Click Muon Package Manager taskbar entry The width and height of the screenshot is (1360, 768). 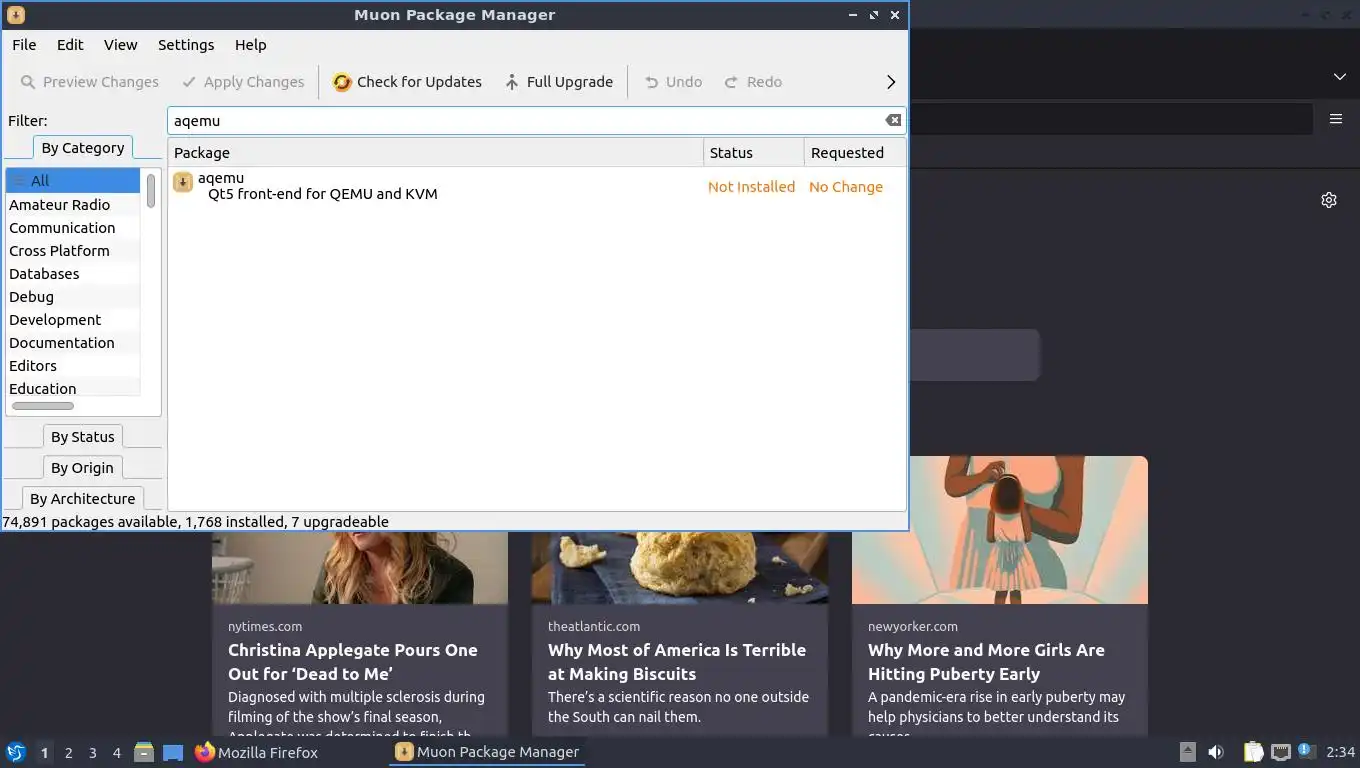tap(487, 752)
